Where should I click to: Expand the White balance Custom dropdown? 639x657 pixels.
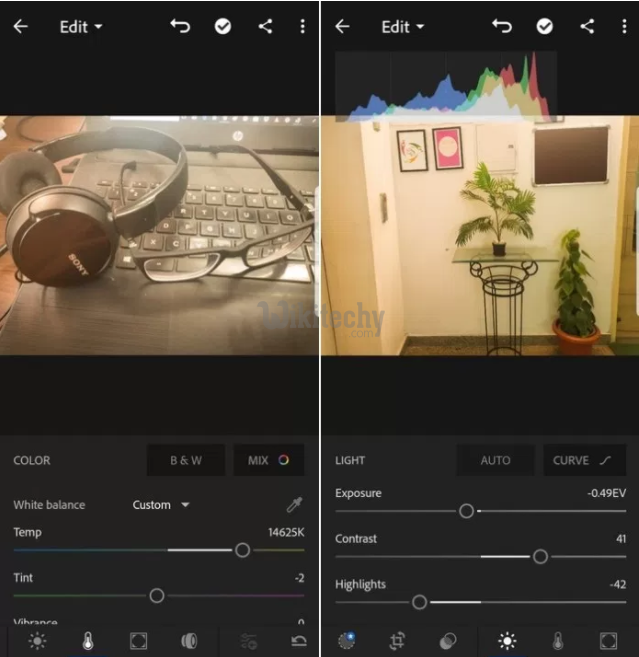[x=161, y=505]
